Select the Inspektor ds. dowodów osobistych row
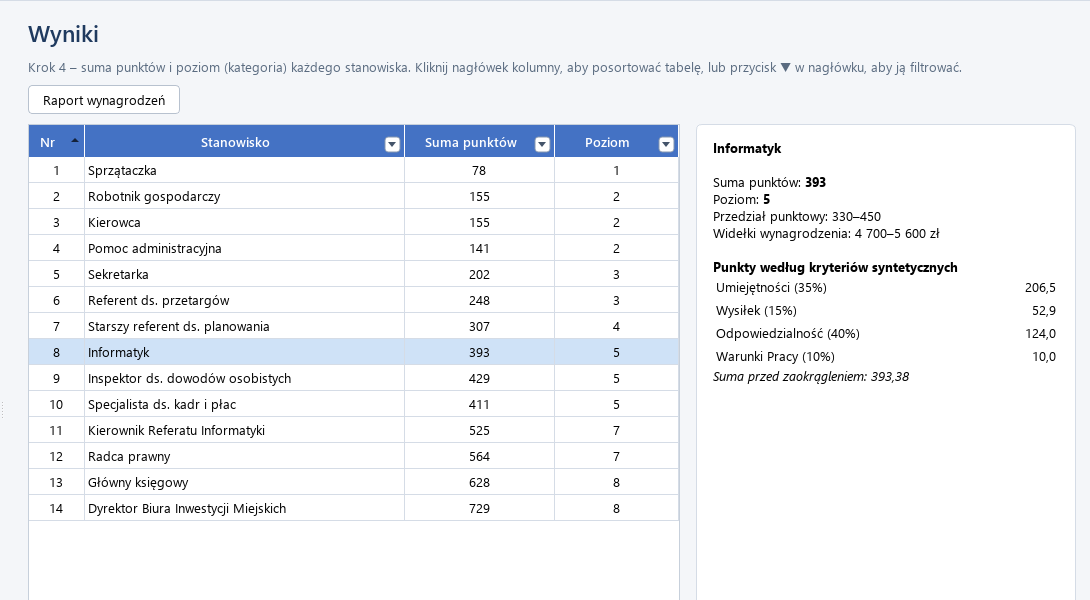1090x600 pixels. (x=353, y=378)
